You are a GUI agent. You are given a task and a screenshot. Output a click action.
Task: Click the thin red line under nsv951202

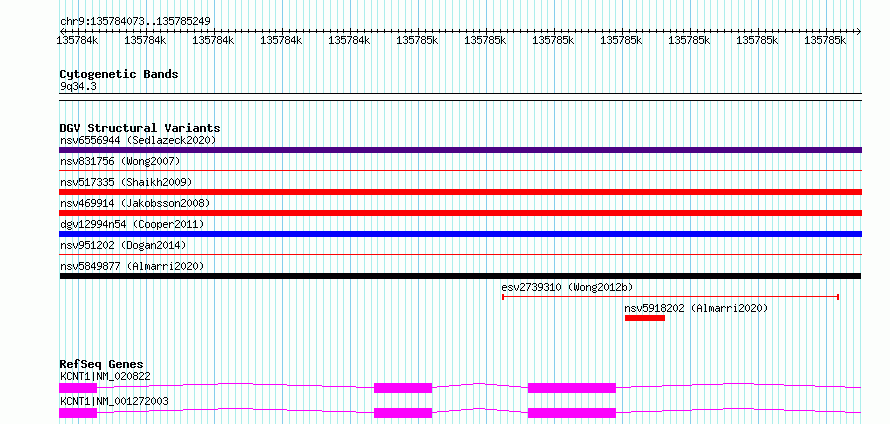(x=460, y=254)
